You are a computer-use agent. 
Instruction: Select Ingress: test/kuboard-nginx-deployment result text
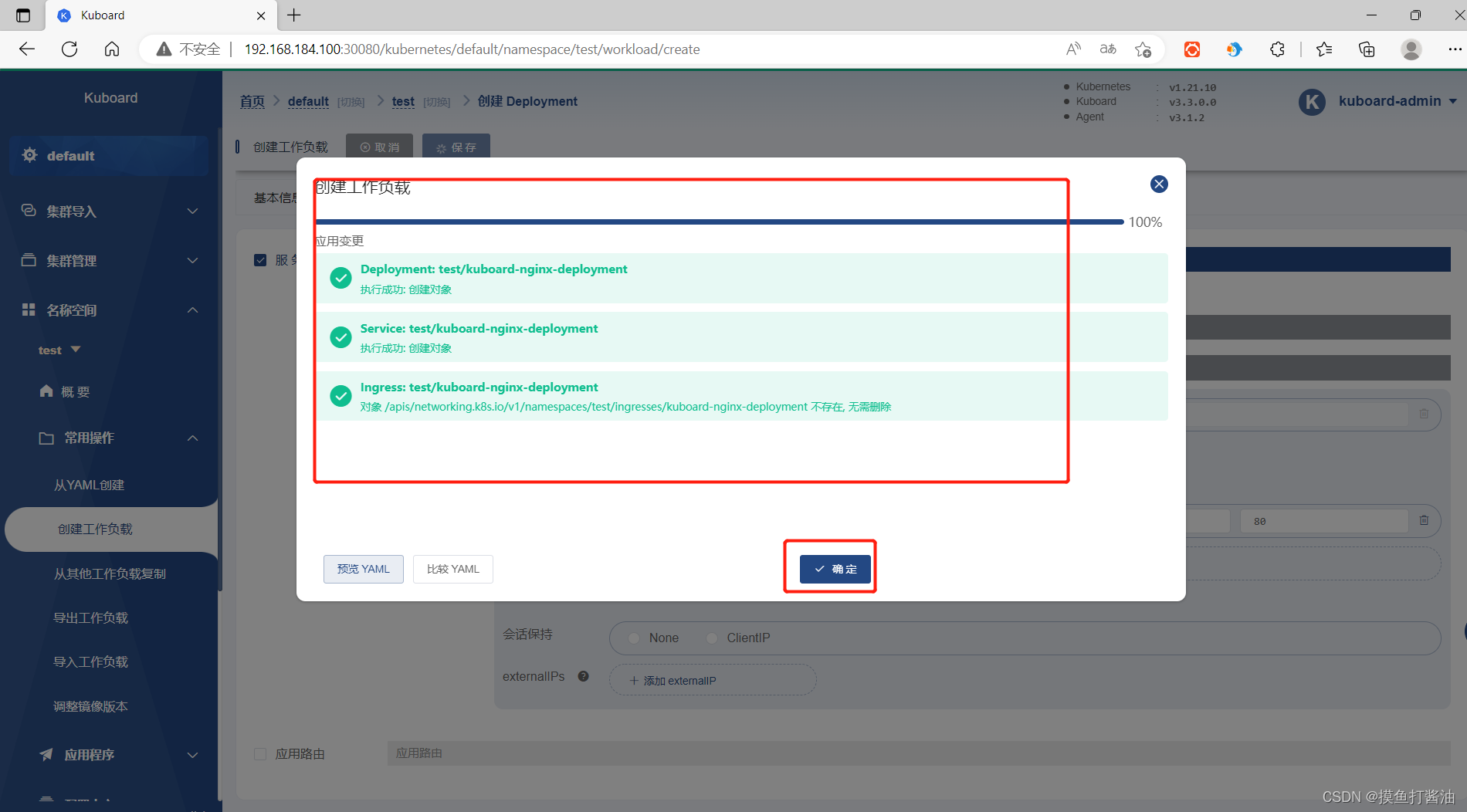click(x=479, y=387)
